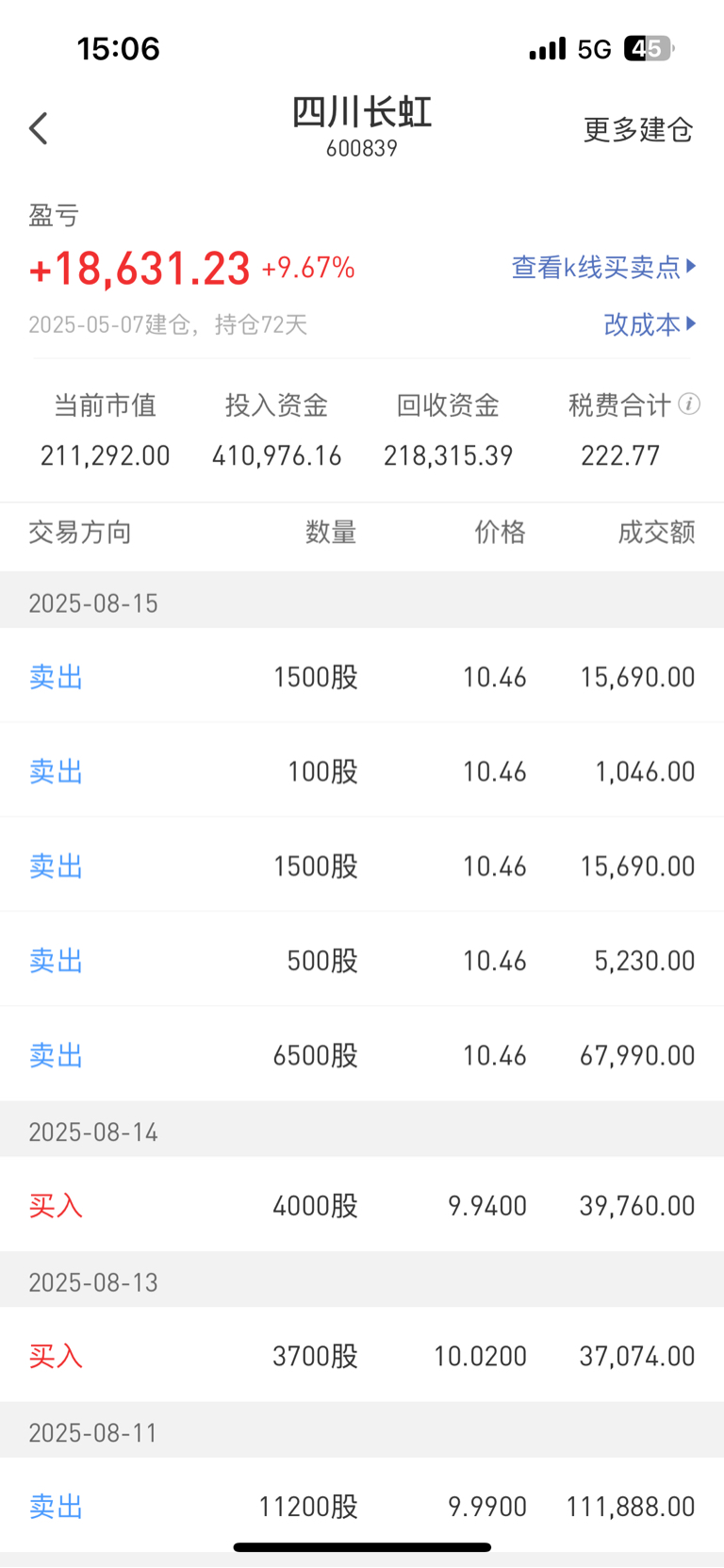Tap the 2025-08-15 date header
724x1568 pixels.
(x=93, y=603)
